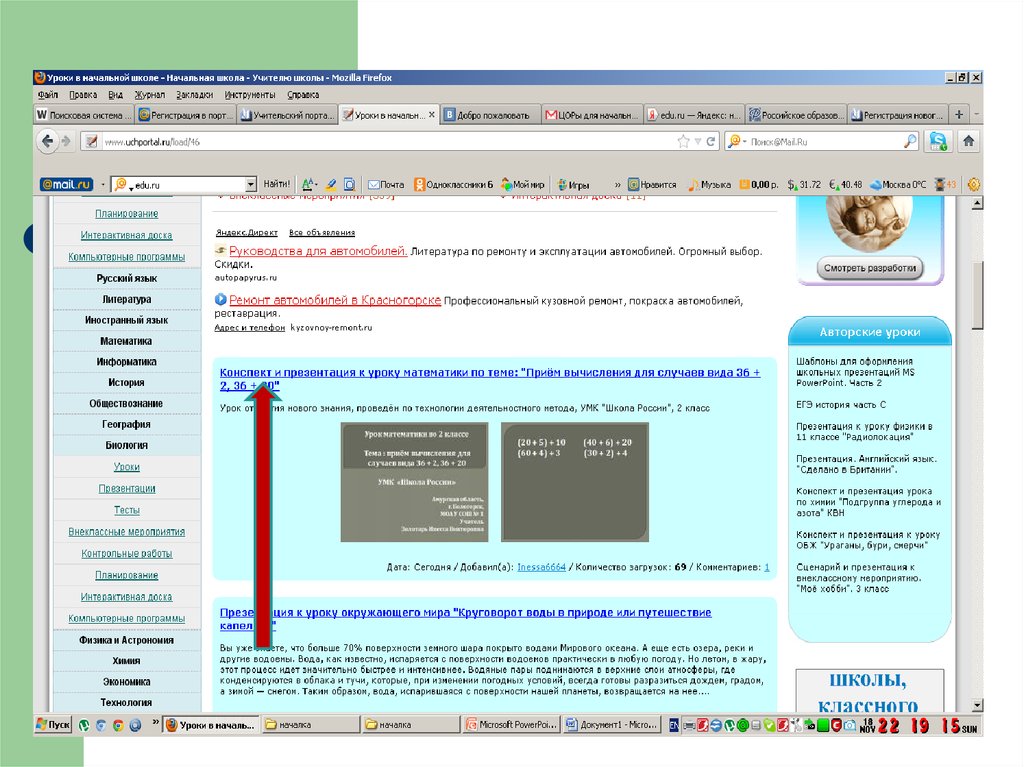
Task: Expand the edu.ru toolbar search dropdown
Action: coord(251,185)
